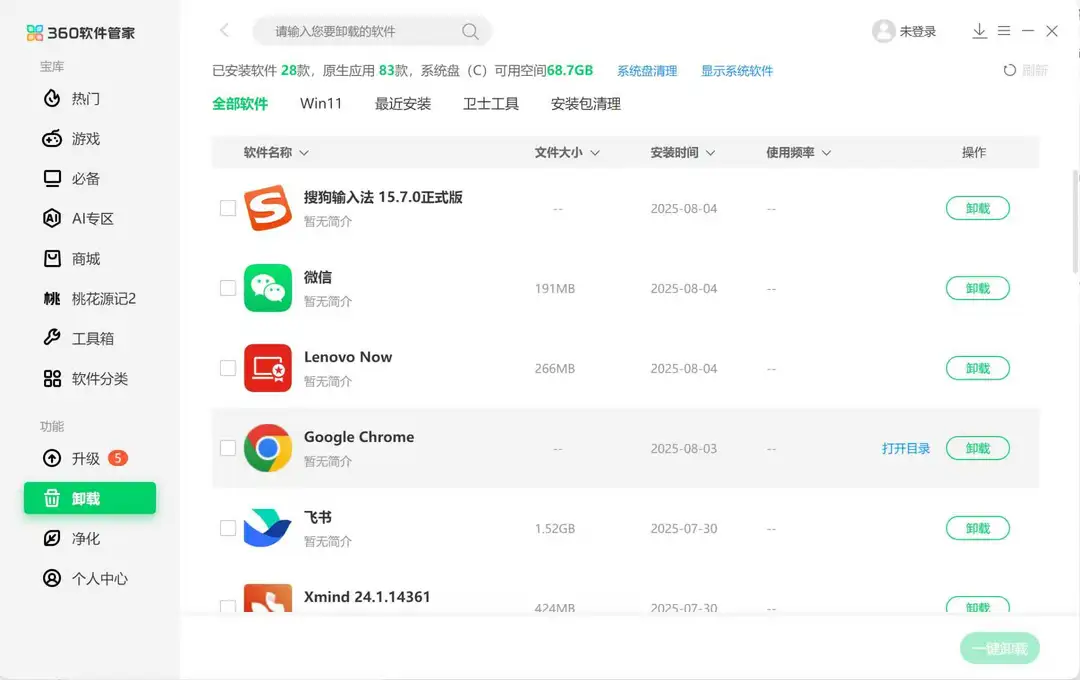Click the search magnifier icon
Viewport: 1080px width, 680px height.
point(470,31)
